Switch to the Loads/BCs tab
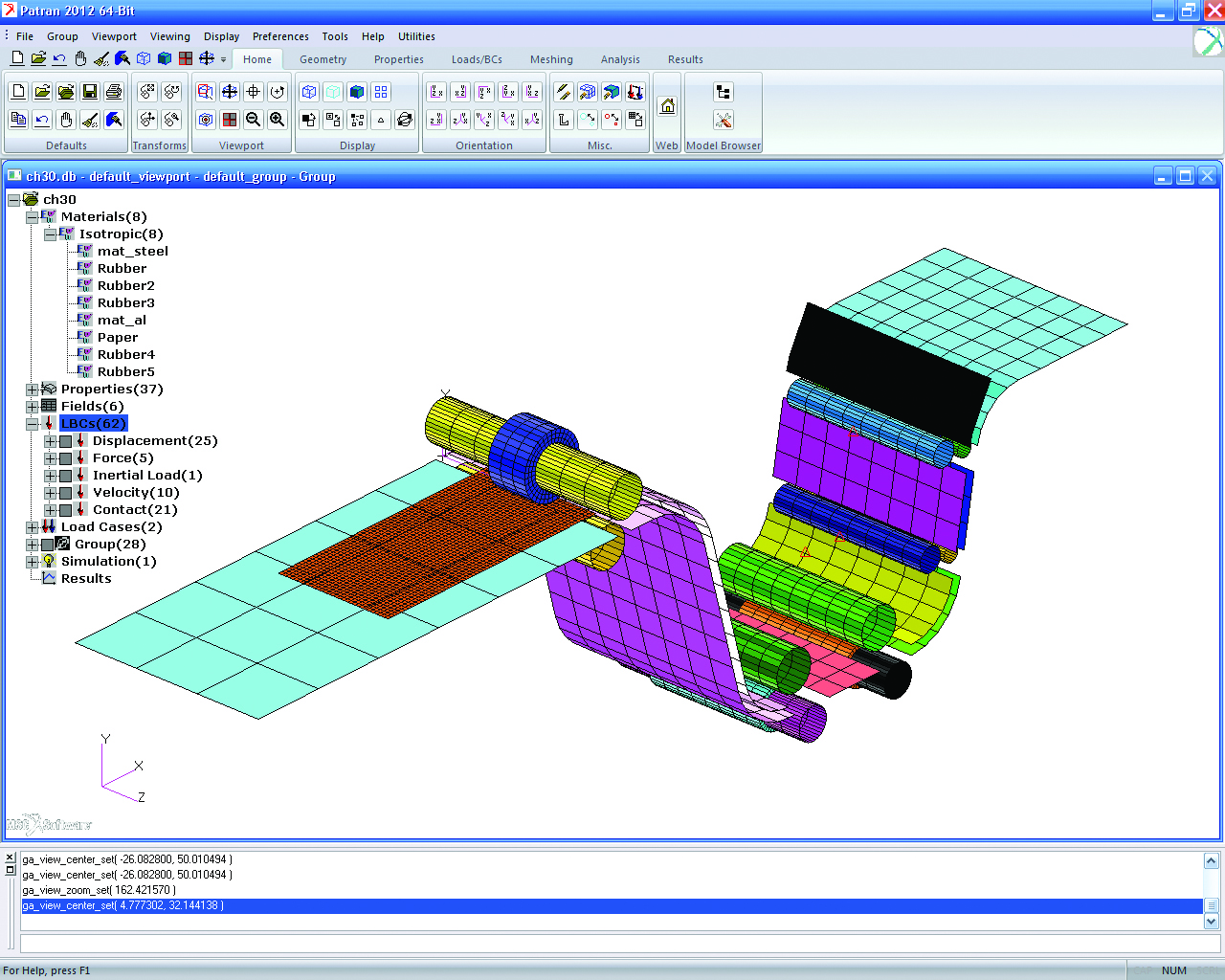 [x=477, y=59]
